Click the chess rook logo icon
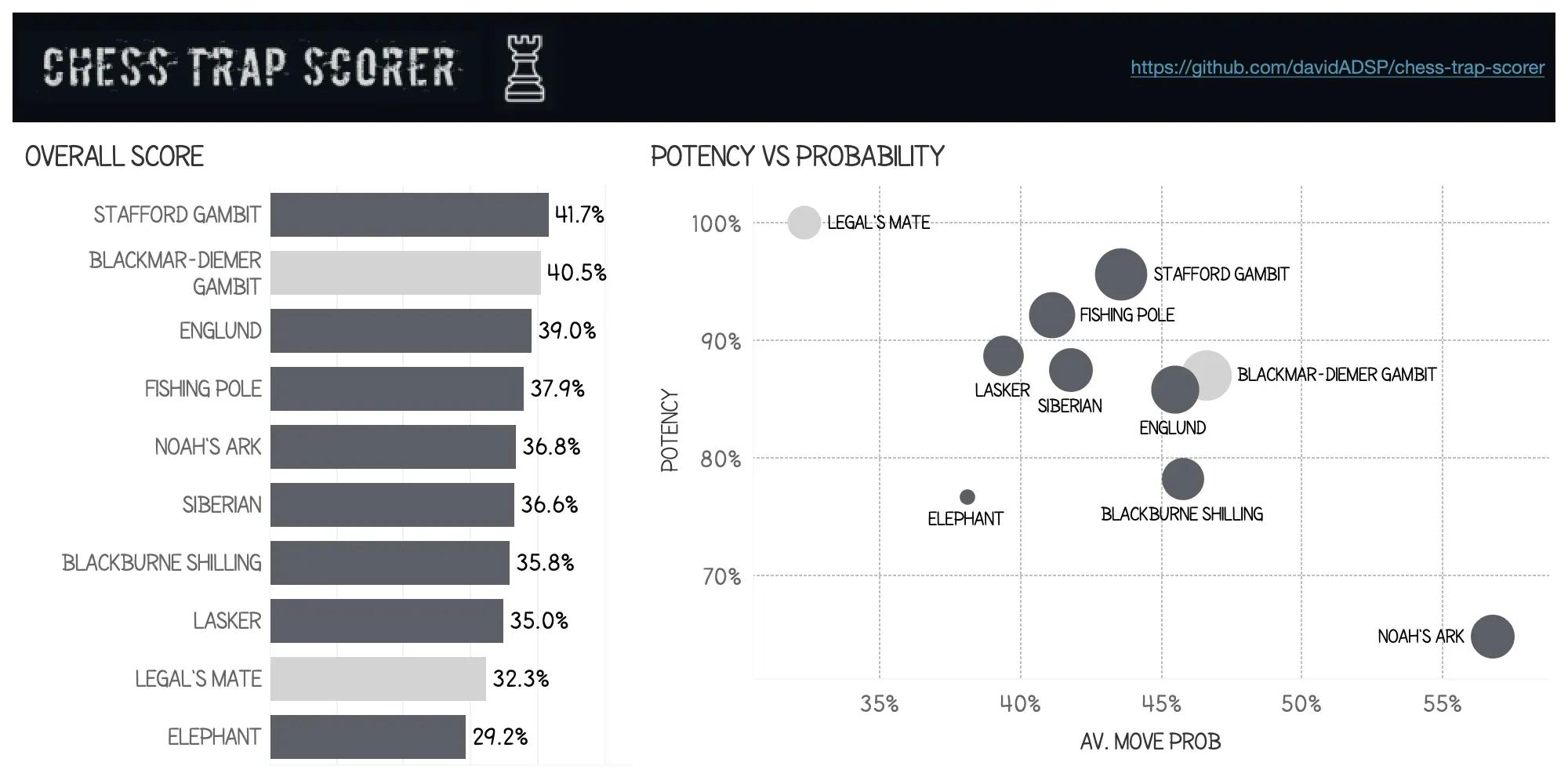This screenshot has height=784, width=1568. click(x=524, y=68)
